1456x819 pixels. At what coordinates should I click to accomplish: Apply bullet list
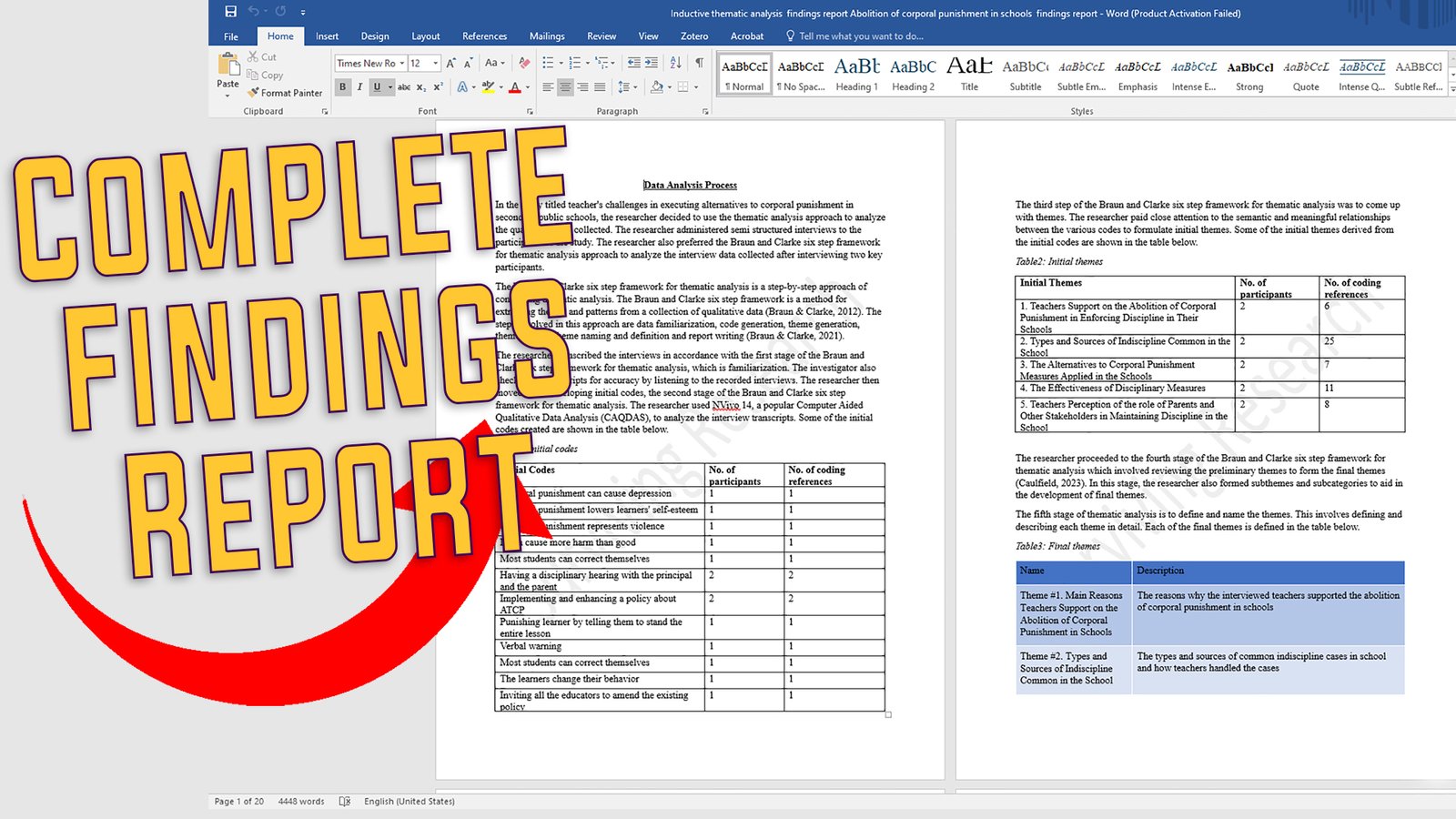(x=548, y=63)
